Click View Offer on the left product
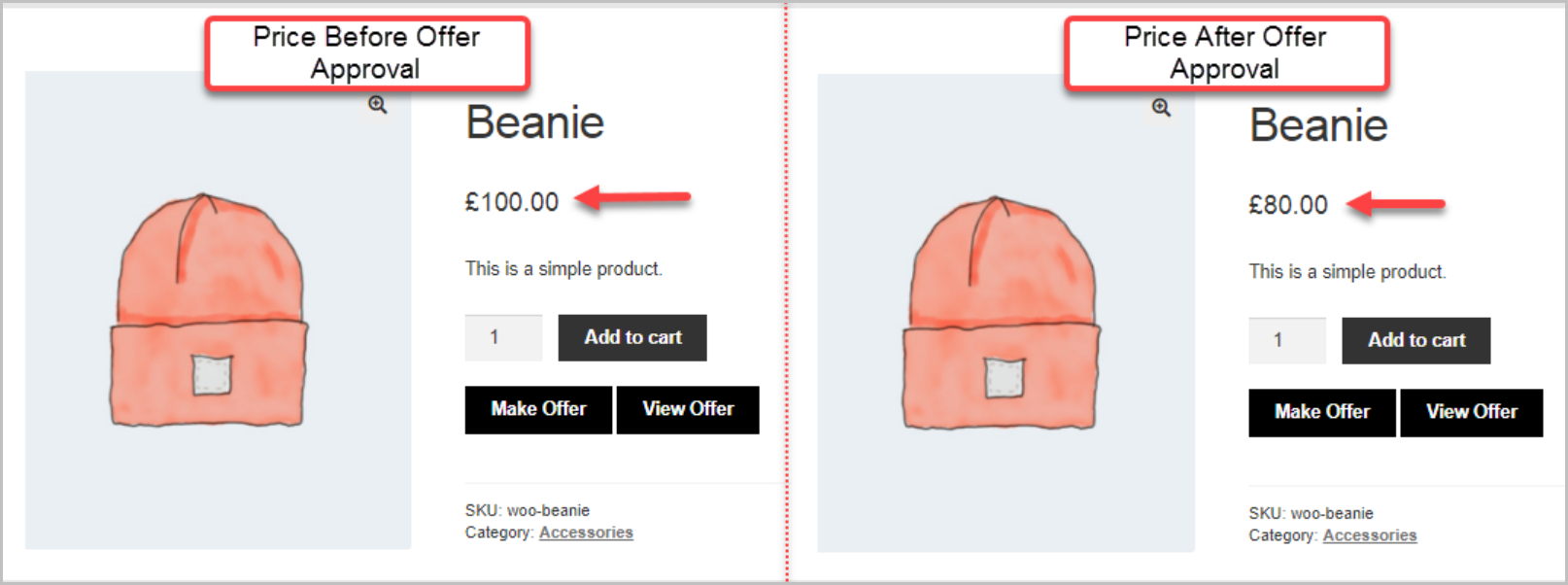The height and width of the screenshot is (585, 1568). click(x=688, y=409)
